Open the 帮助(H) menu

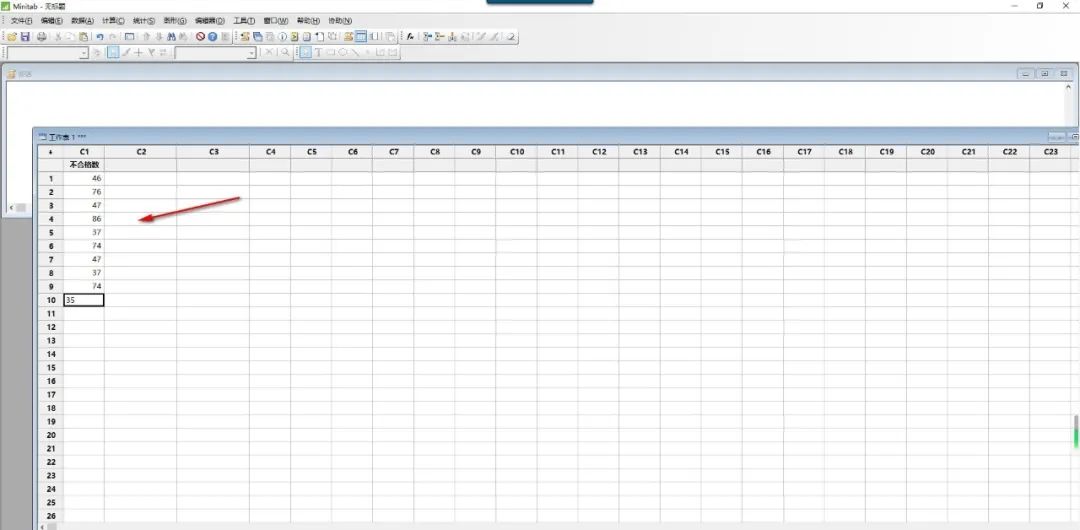point(308,21)
